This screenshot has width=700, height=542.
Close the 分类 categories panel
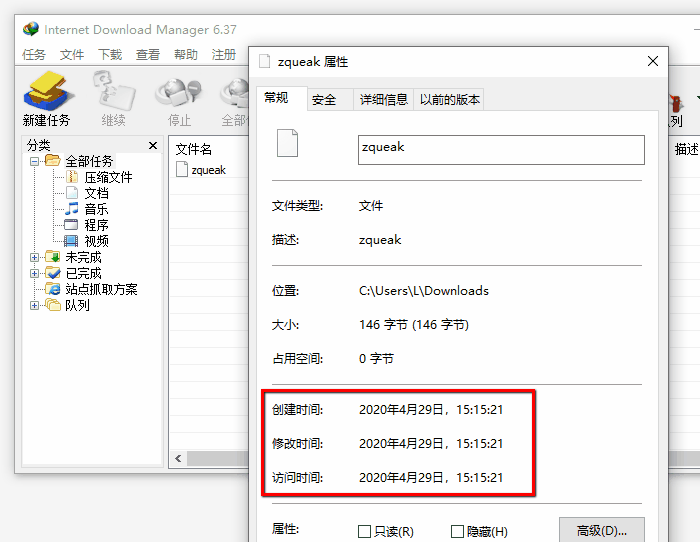point(153,146)
